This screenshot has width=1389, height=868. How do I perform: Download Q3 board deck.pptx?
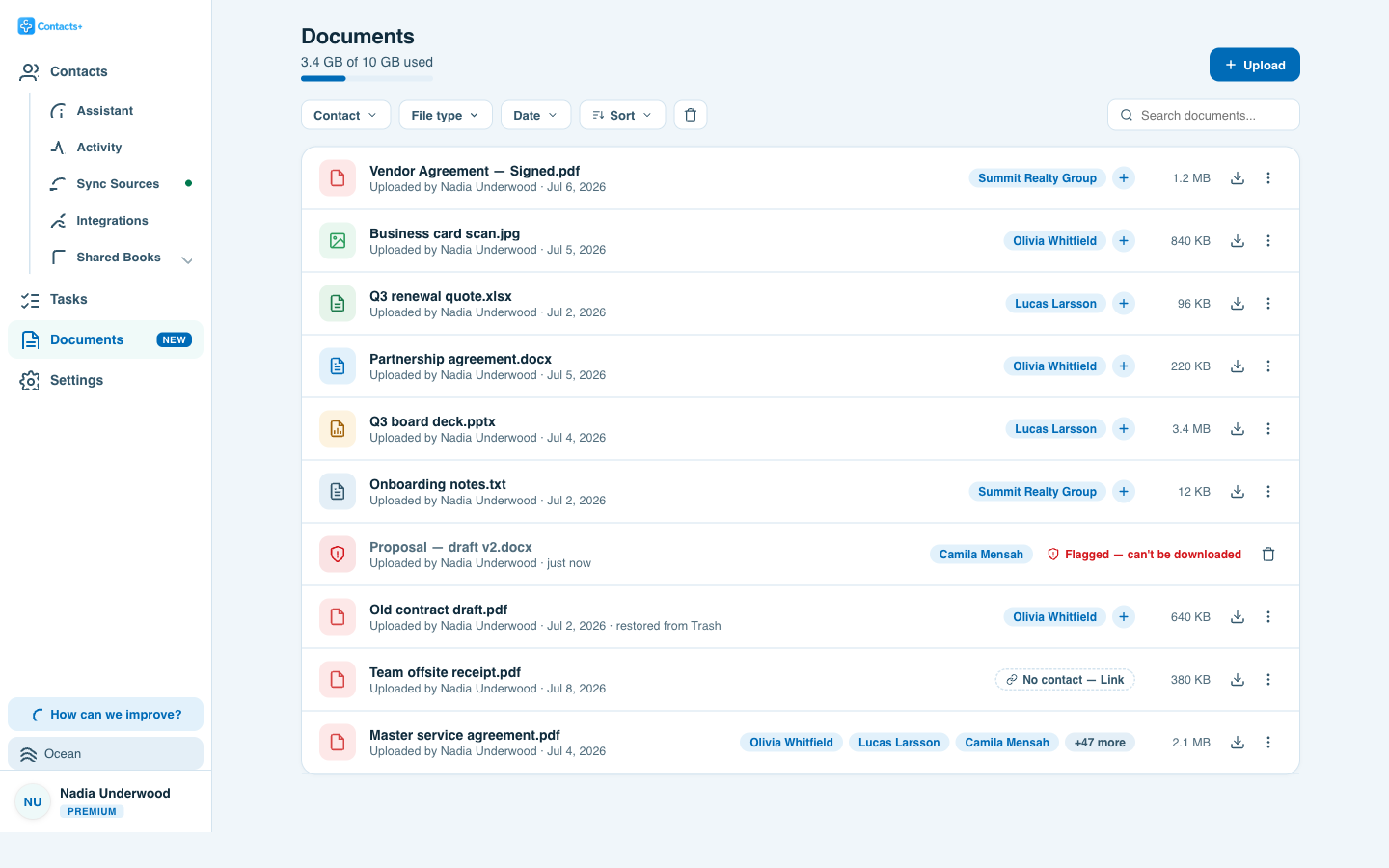1238,429
